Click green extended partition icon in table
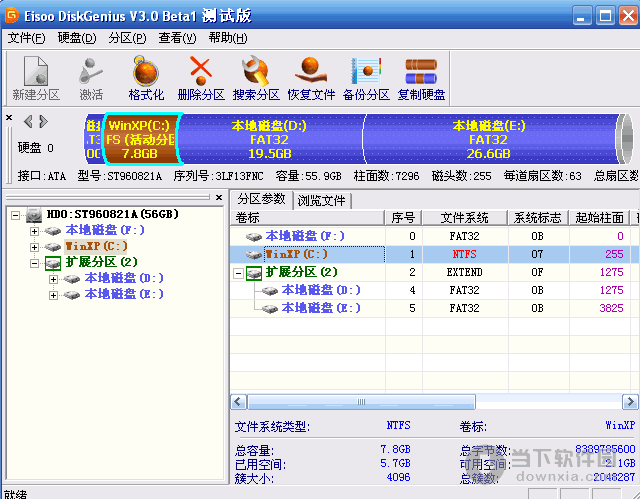 tap(254, 273)
